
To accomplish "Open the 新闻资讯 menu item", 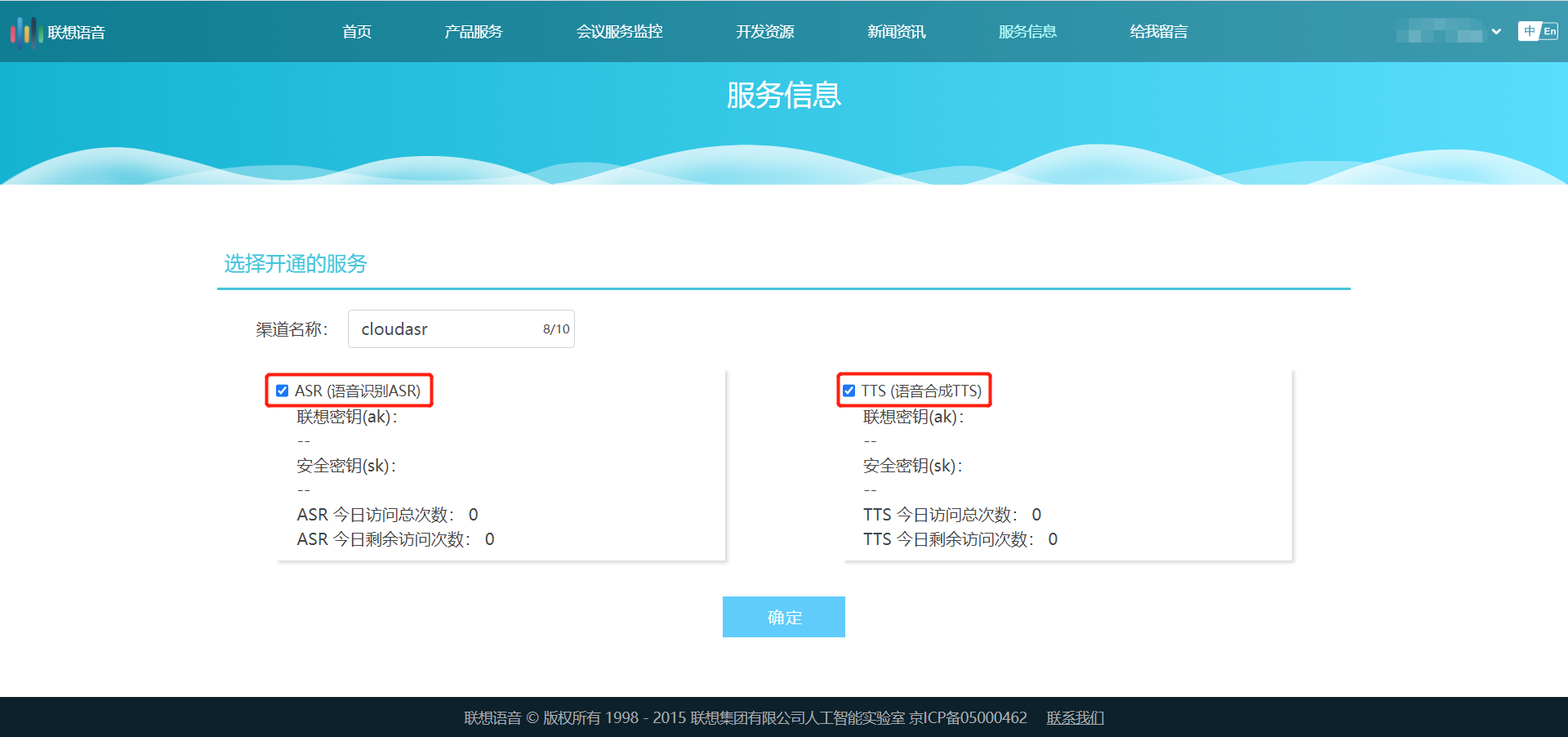I will pos(897,32).
